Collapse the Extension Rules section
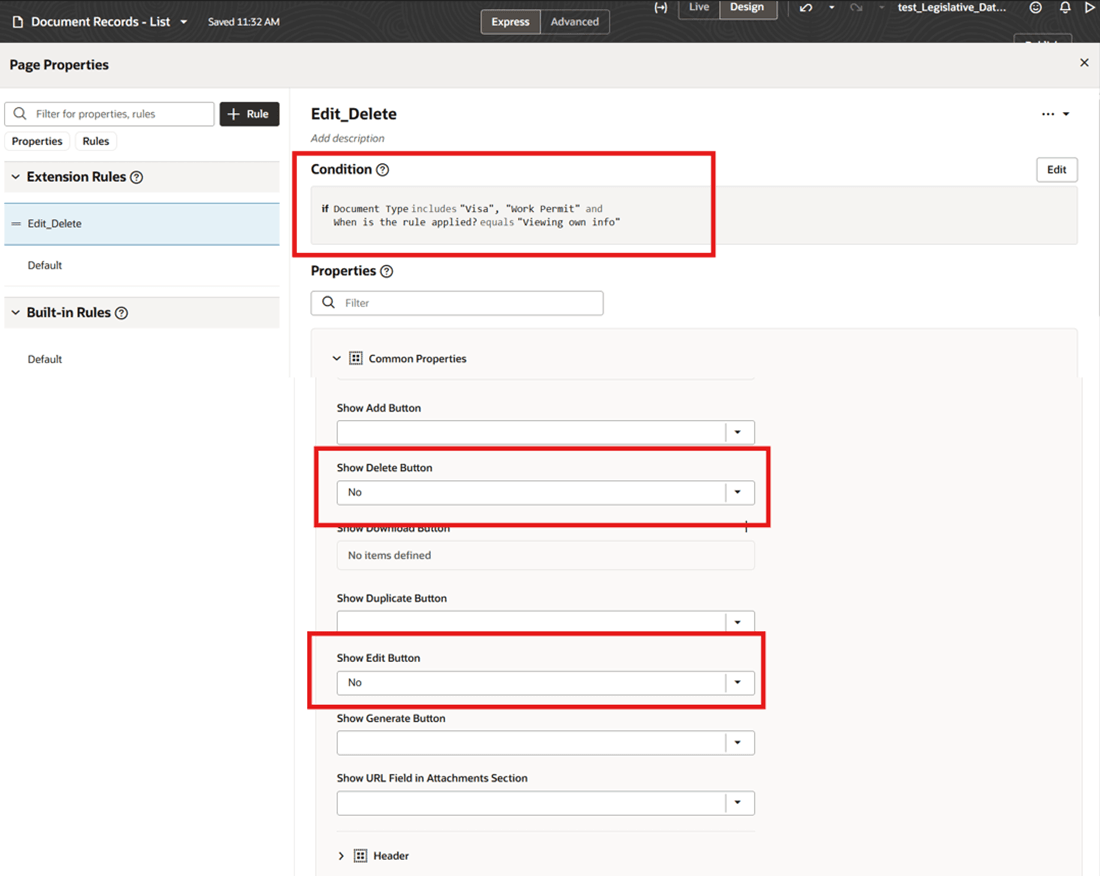Viewport: 1100px width, 876px height. (x=15, y=177)
